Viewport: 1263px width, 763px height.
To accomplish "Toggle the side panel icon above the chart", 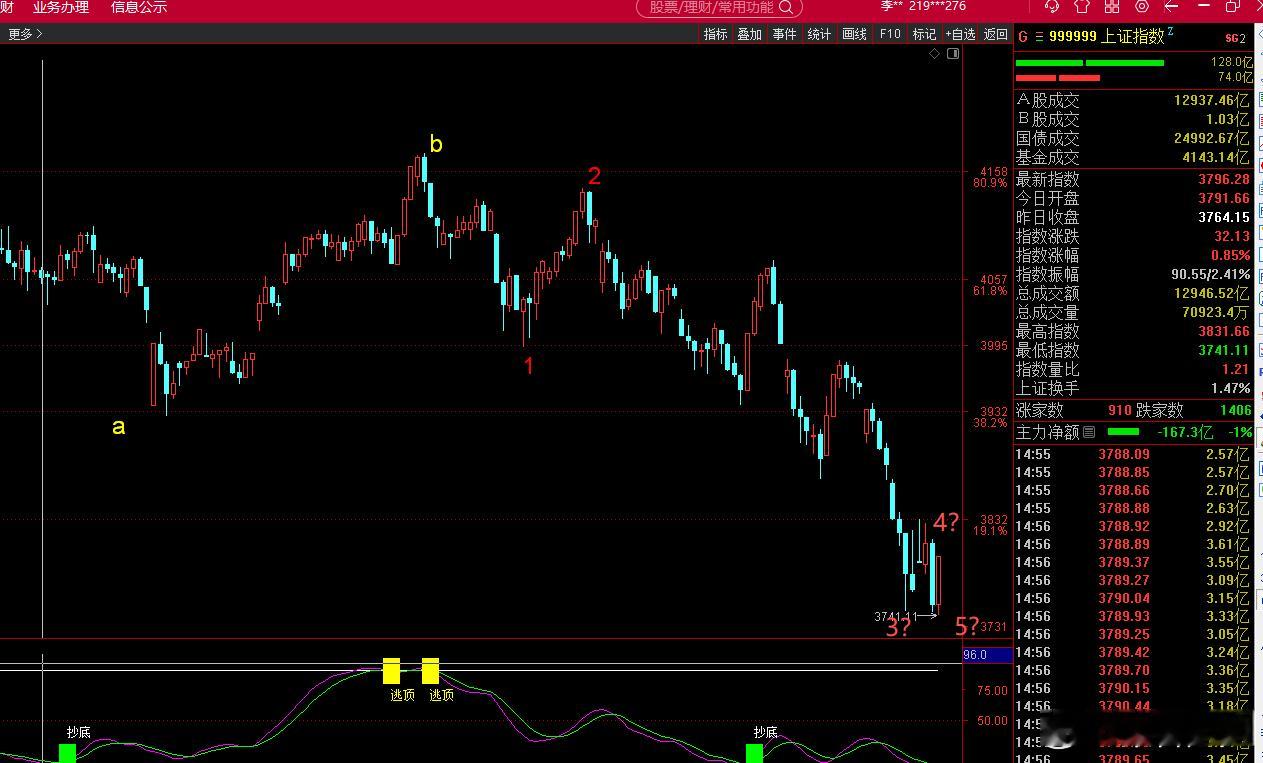I will pyautogui.click(x=953, y=54).
